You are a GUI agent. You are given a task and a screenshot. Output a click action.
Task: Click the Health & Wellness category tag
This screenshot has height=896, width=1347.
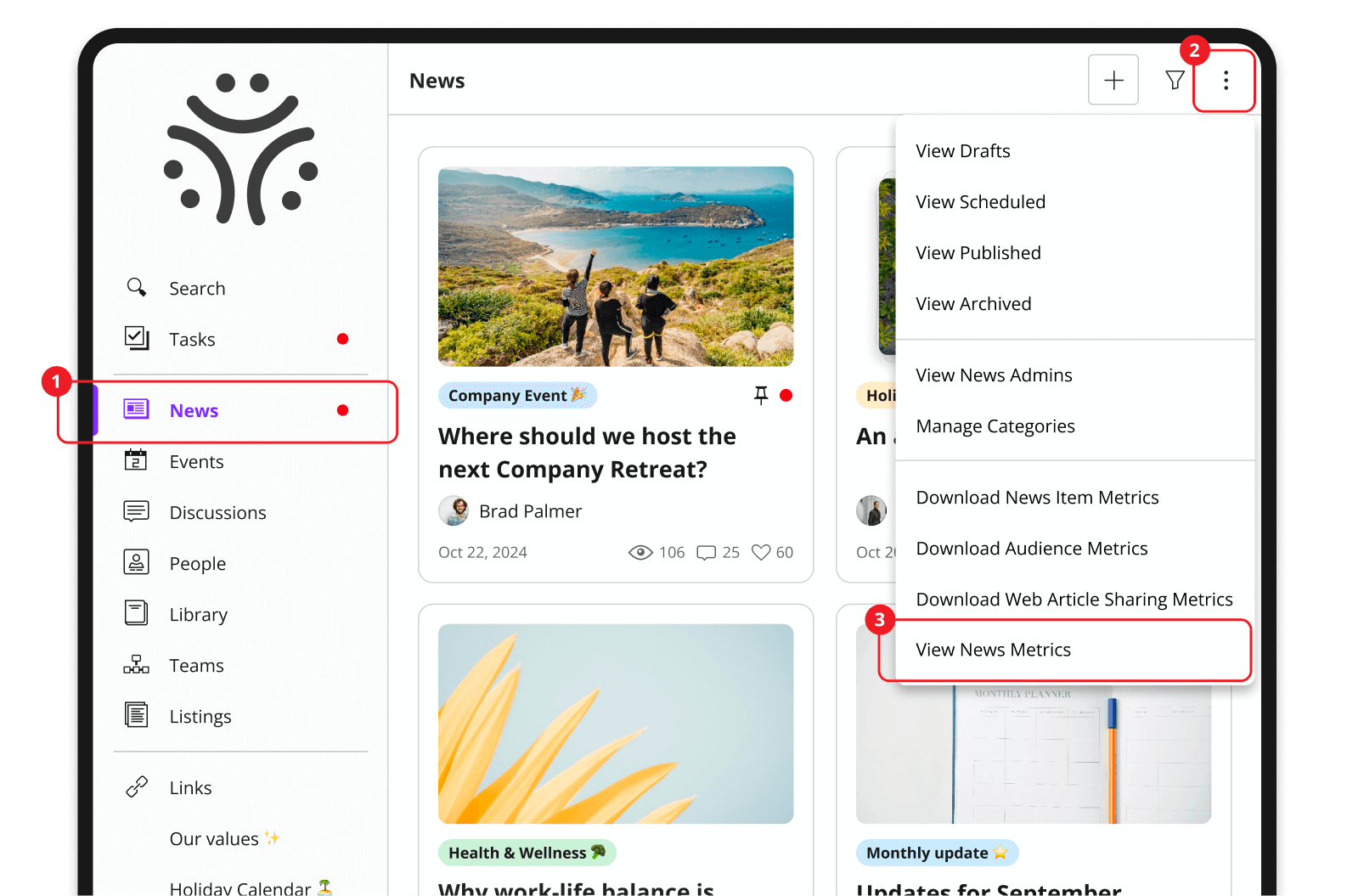[527, 852]
